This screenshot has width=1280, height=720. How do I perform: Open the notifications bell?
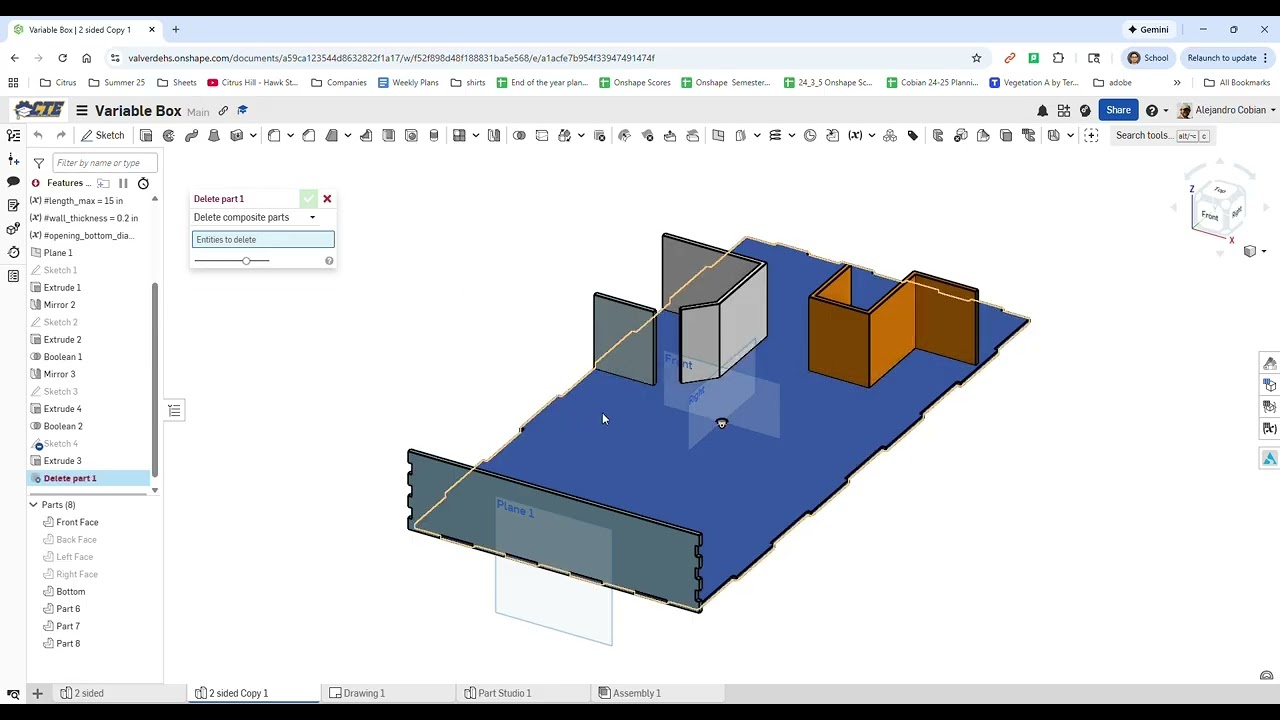[1042, 110]
